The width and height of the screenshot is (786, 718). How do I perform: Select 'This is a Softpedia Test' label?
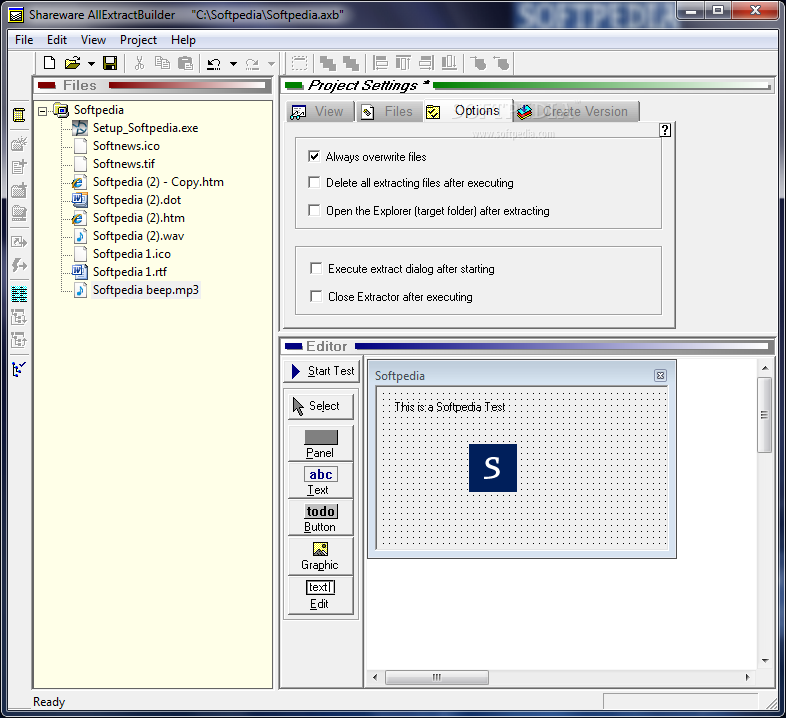tap(450, 407)
